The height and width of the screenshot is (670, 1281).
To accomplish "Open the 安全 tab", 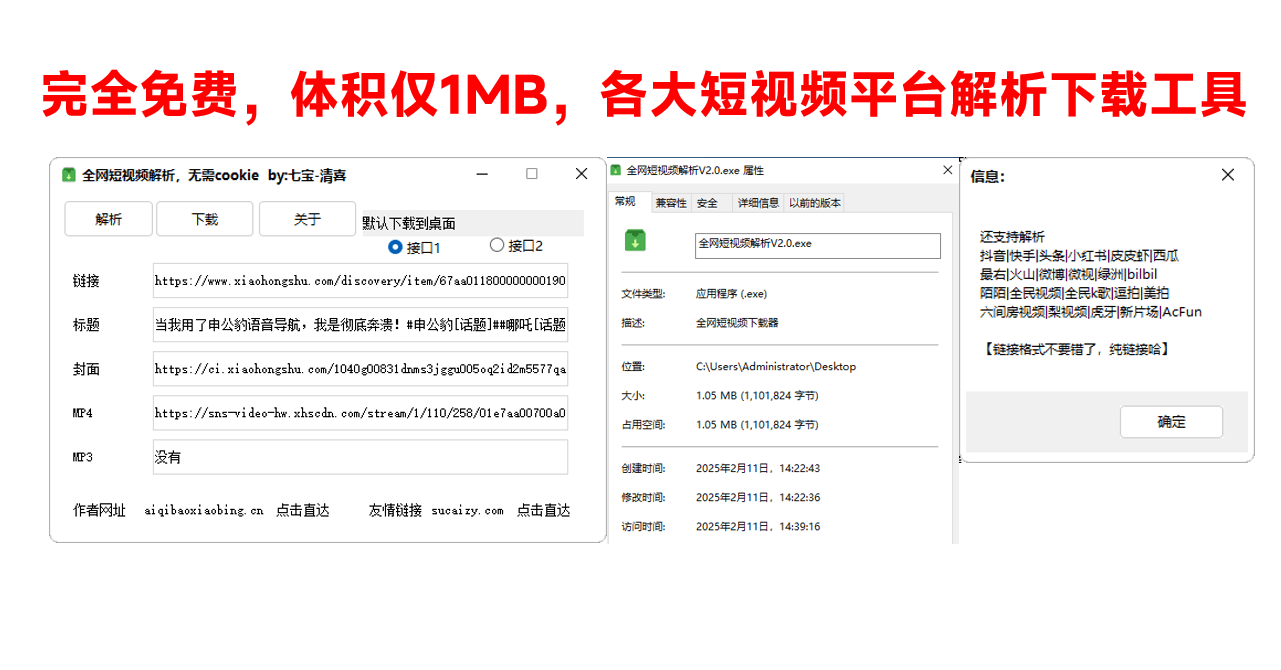I will (x=709, y=202).
